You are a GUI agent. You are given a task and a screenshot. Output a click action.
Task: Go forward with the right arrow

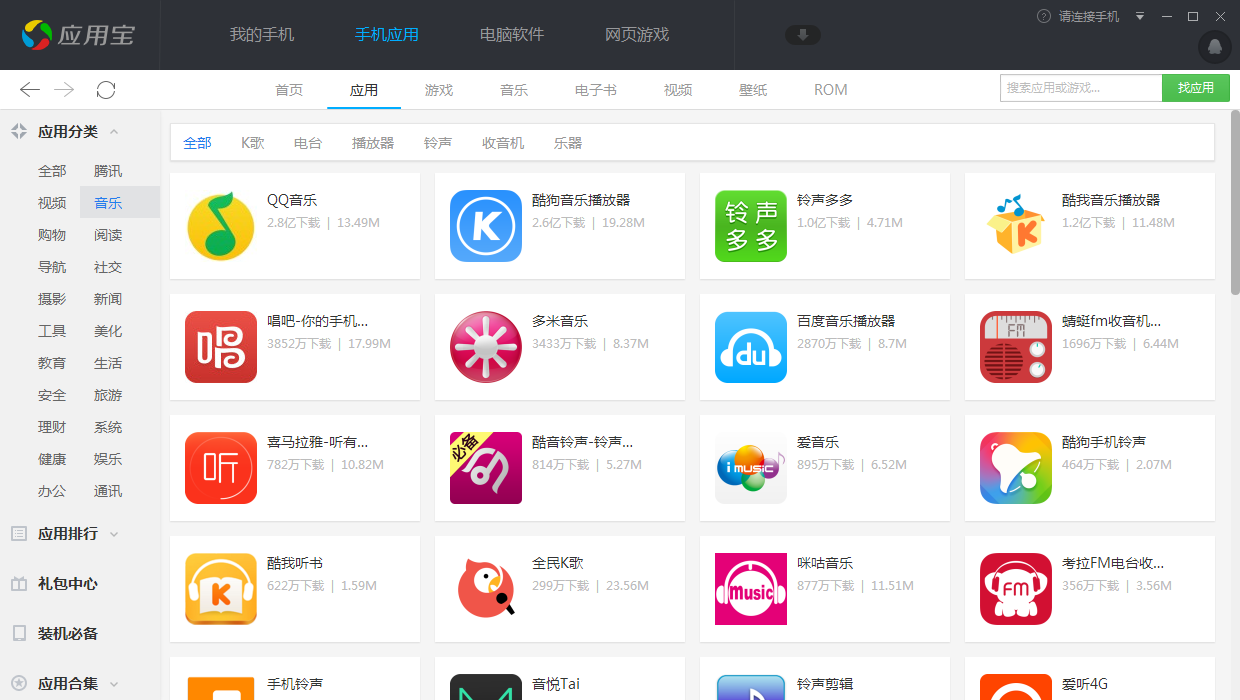(65, 90)
